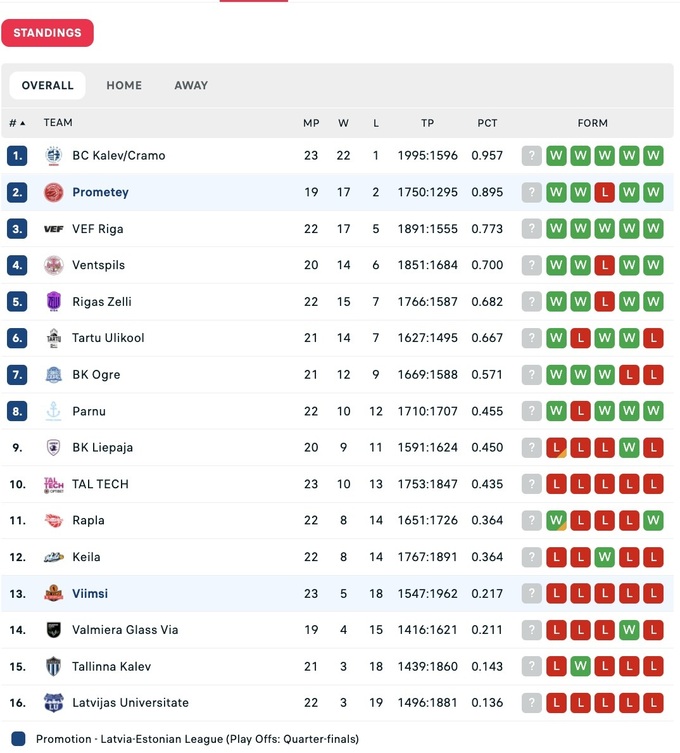Click the TAL TECH team logo
Image resolution: width=680 pixels, height=753 pixels.
pos(53,484)
